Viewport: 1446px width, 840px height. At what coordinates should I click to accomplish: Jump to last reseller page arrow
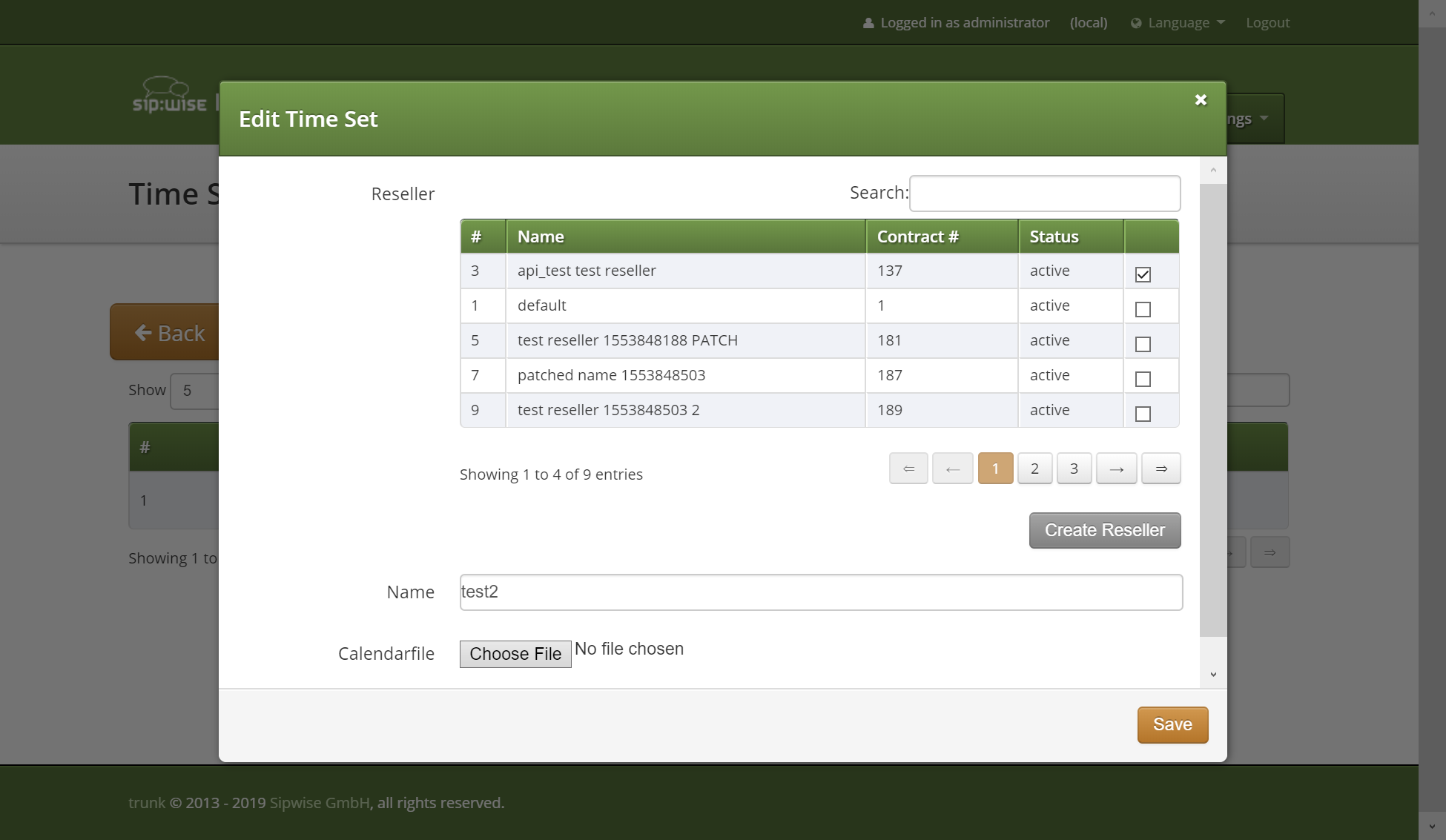[1161, 469]
